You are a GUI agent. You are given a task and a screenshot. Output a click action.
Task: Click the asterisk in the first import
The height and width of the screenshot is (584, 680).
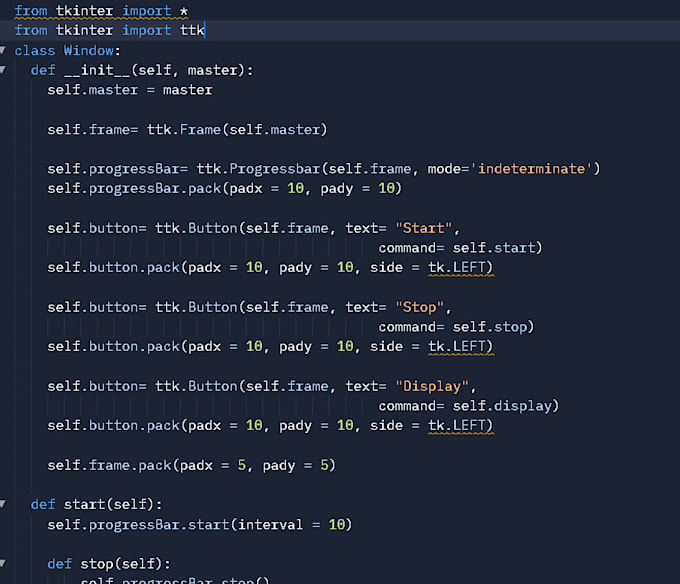coord(184,11)
